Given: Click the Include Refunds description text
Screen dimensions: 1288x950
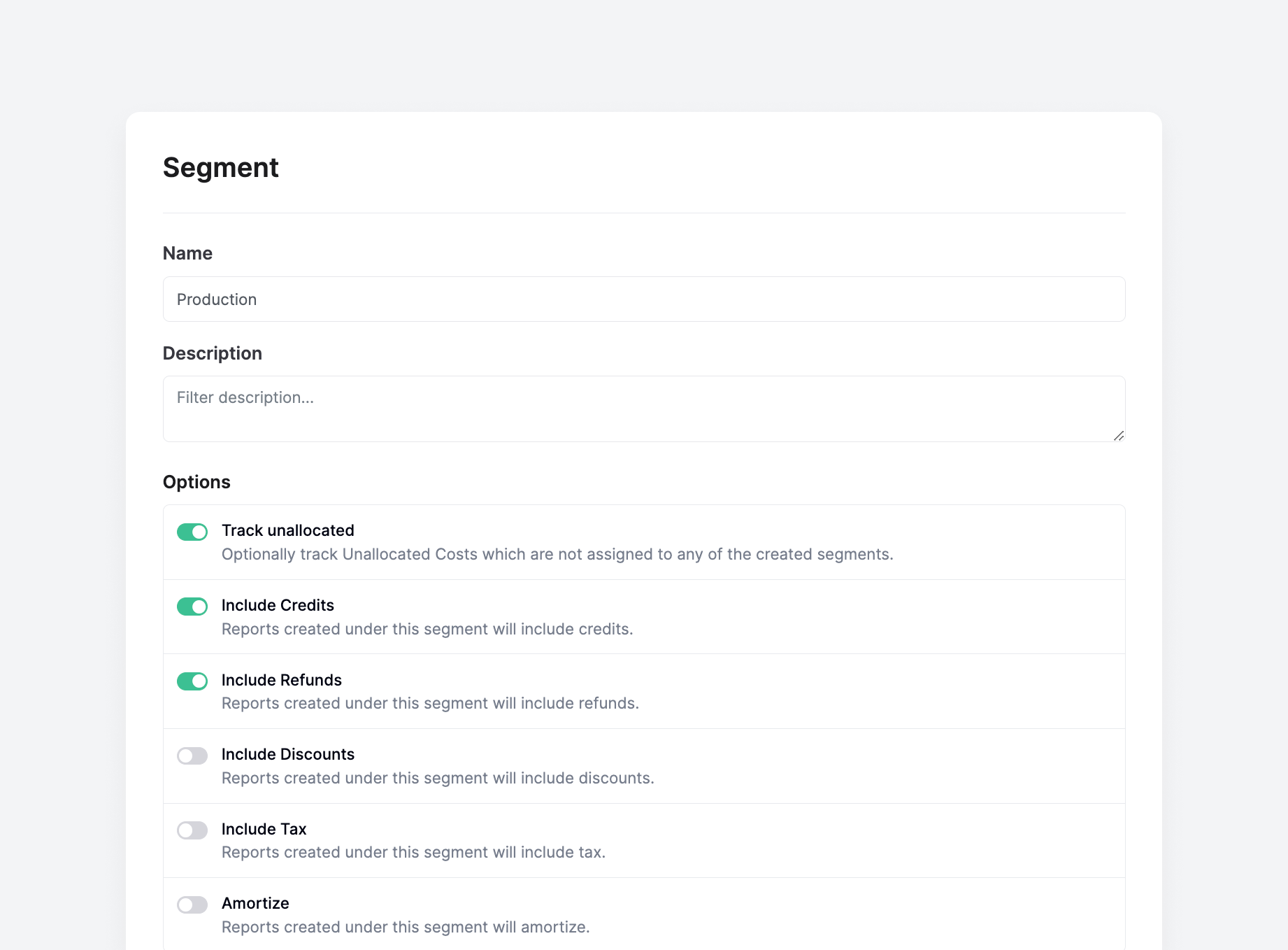Looking at the screenshot, I should point(430,703).
